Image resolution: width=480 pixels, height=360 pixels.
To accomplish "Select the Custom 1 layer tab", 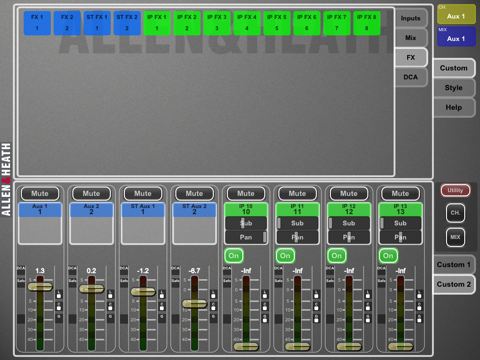I will (454, 265).
